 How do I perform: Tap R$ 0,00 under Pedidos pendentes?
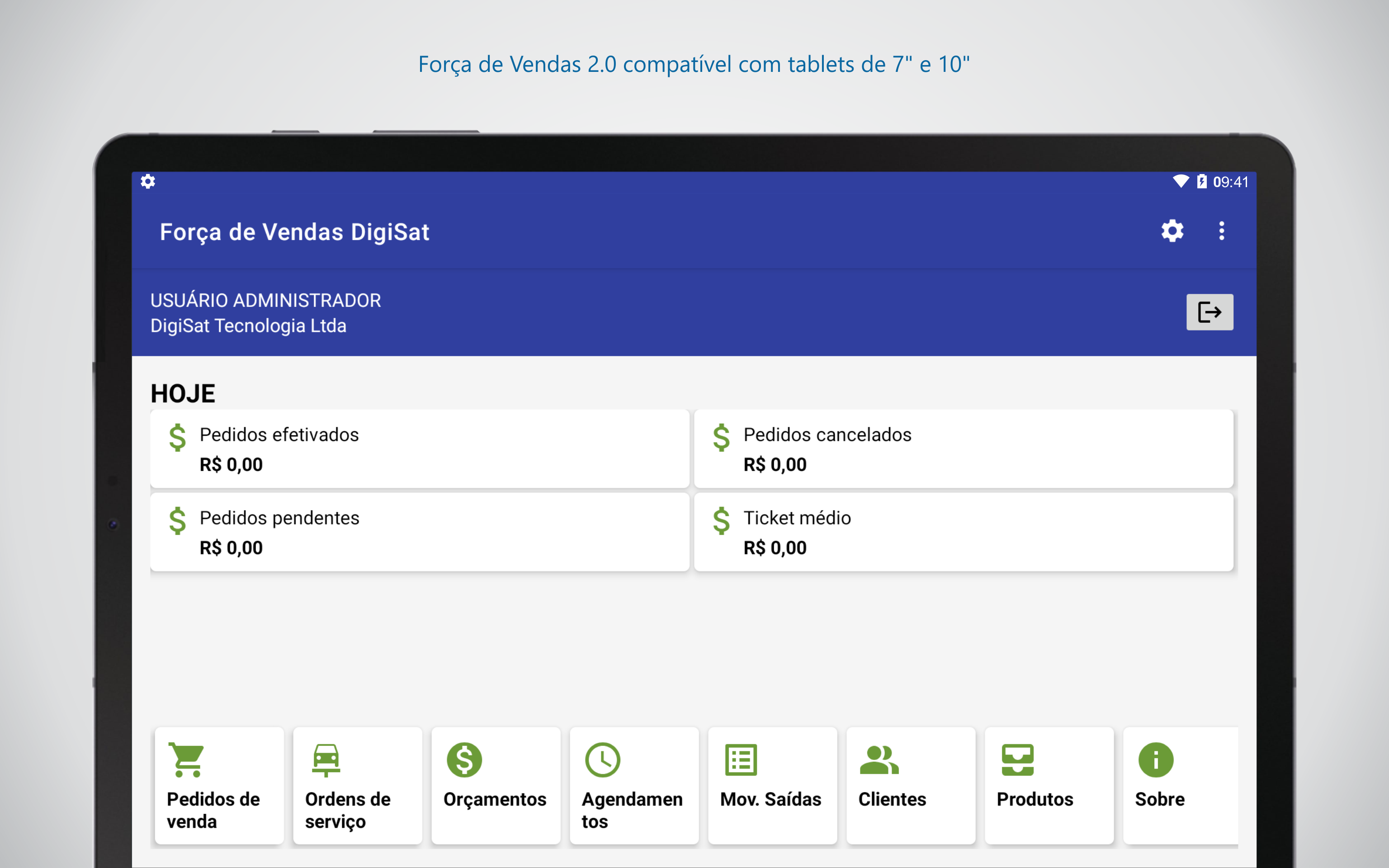231,547
